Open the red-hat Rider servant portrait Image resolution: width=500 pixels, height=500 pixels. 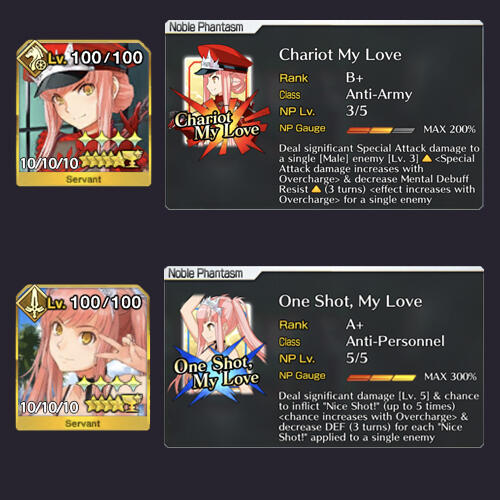83,107
